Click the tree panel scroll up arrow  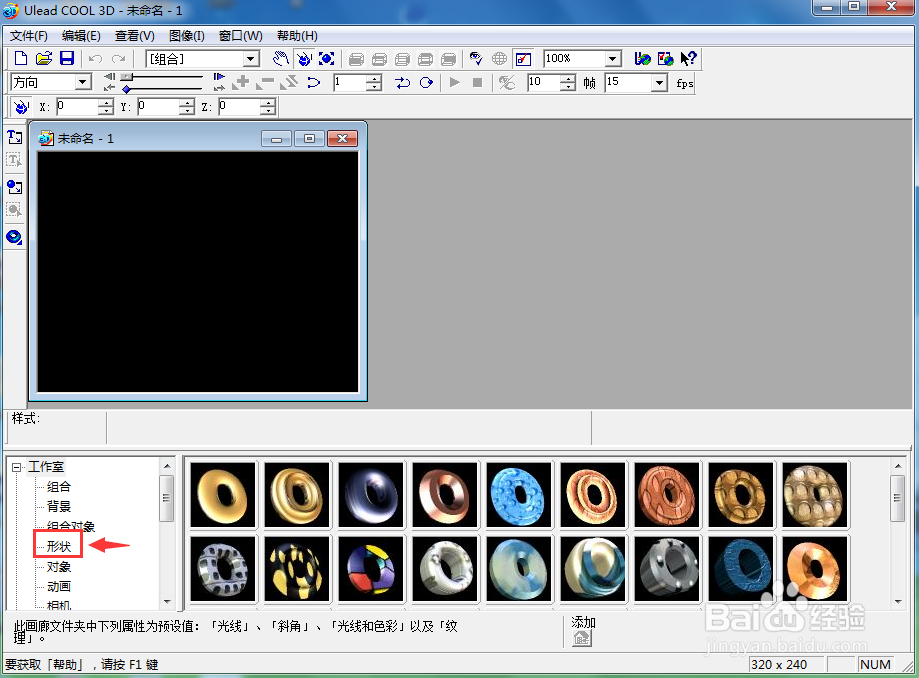click(x=167, y=466)
